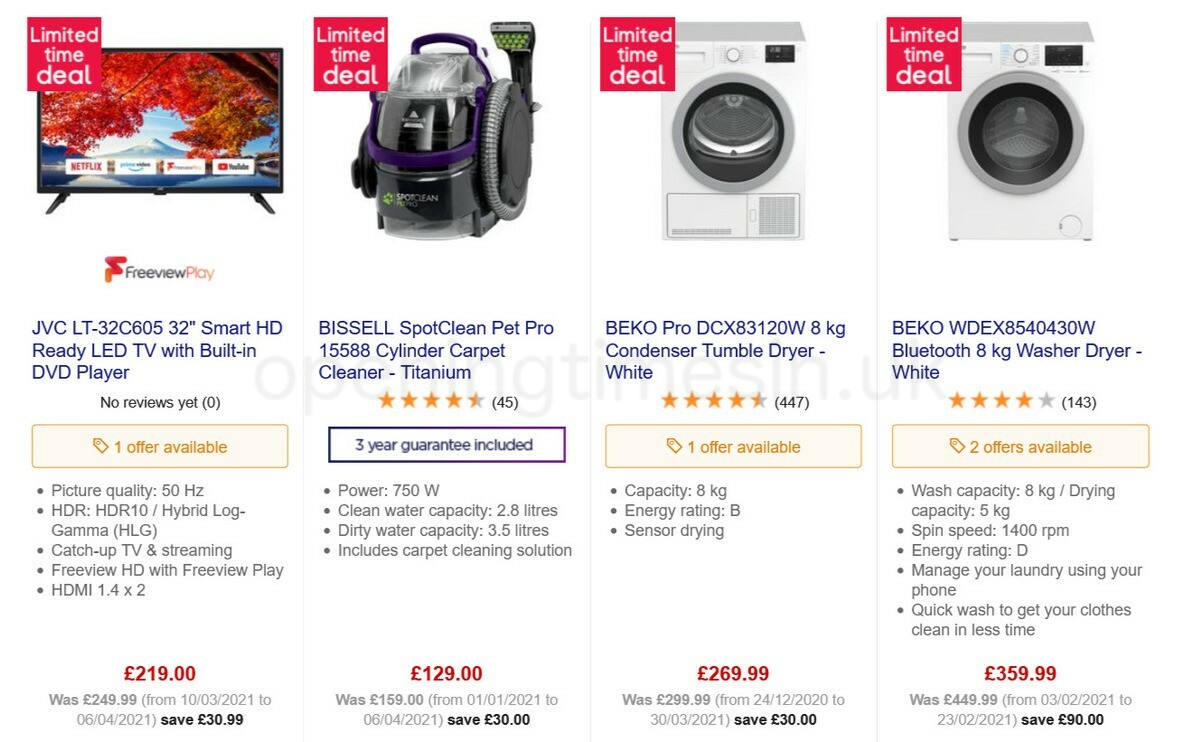Click the YouTube logo on the TV screen image

235,166
